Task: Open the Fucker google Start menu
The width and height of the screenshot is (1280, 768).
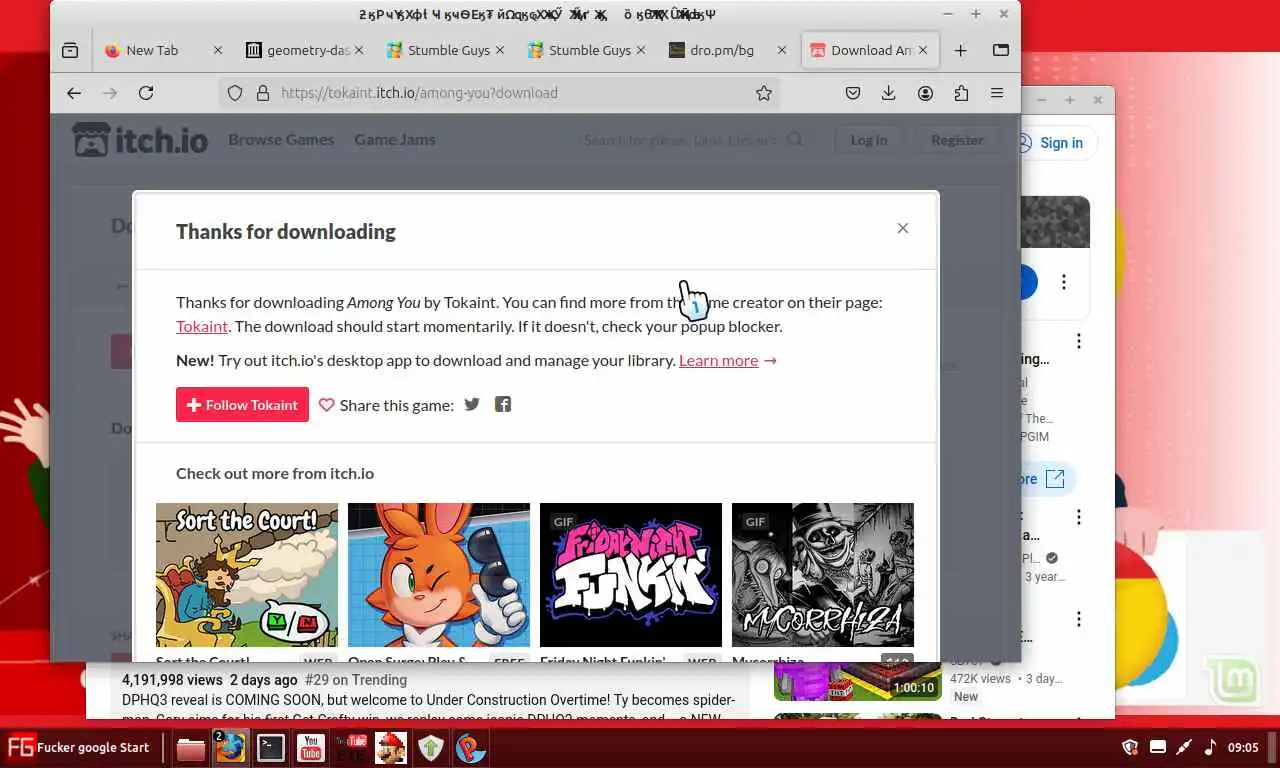Action: (79, 747)
